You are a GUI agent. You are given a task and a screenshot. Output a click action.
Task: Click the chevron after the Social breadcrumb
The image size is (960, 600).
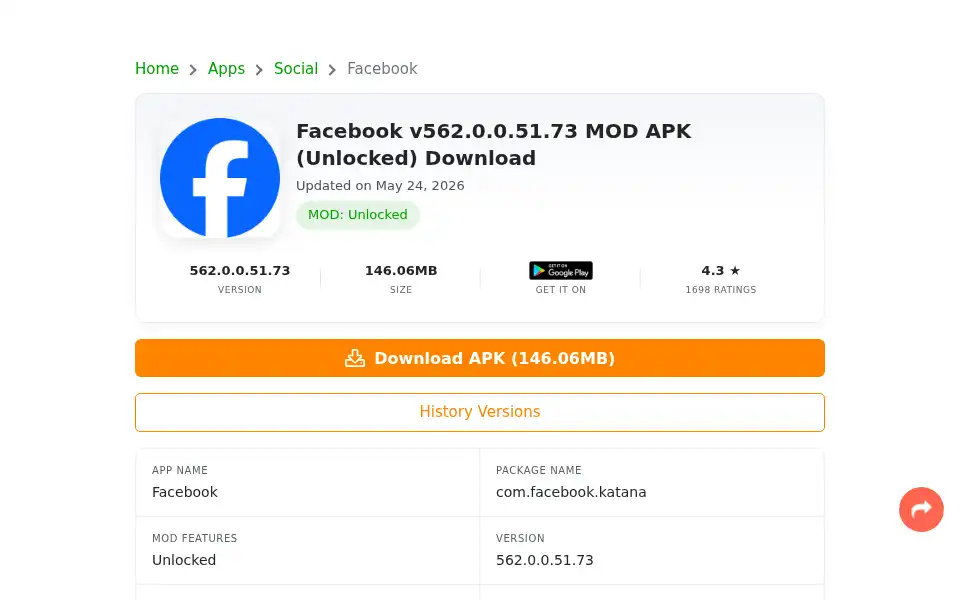coord(332,70)
